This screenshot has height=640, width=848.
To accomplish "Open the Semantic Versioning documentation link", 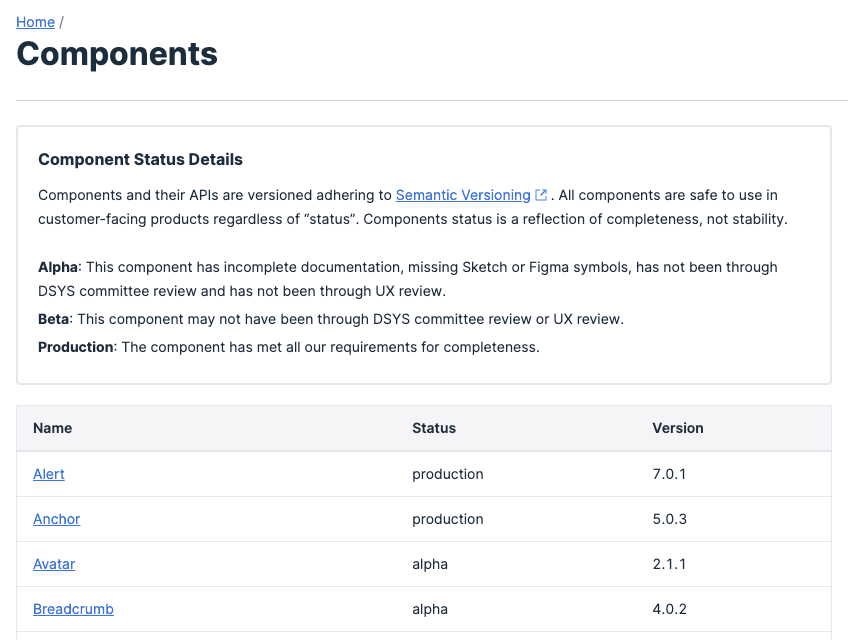I will click(463, 194).
